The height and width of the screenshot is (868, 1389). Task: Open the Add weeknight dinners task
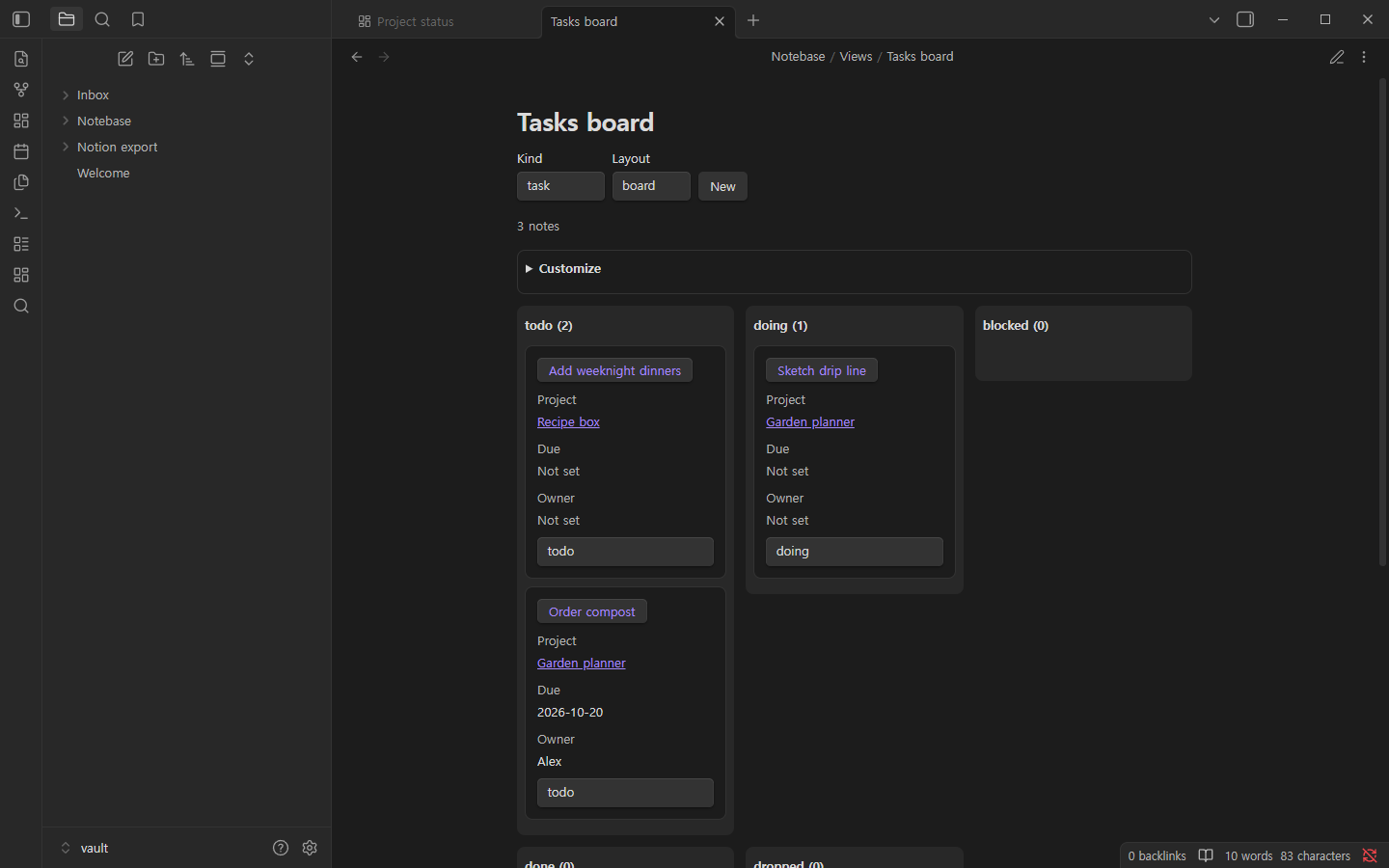614,370
